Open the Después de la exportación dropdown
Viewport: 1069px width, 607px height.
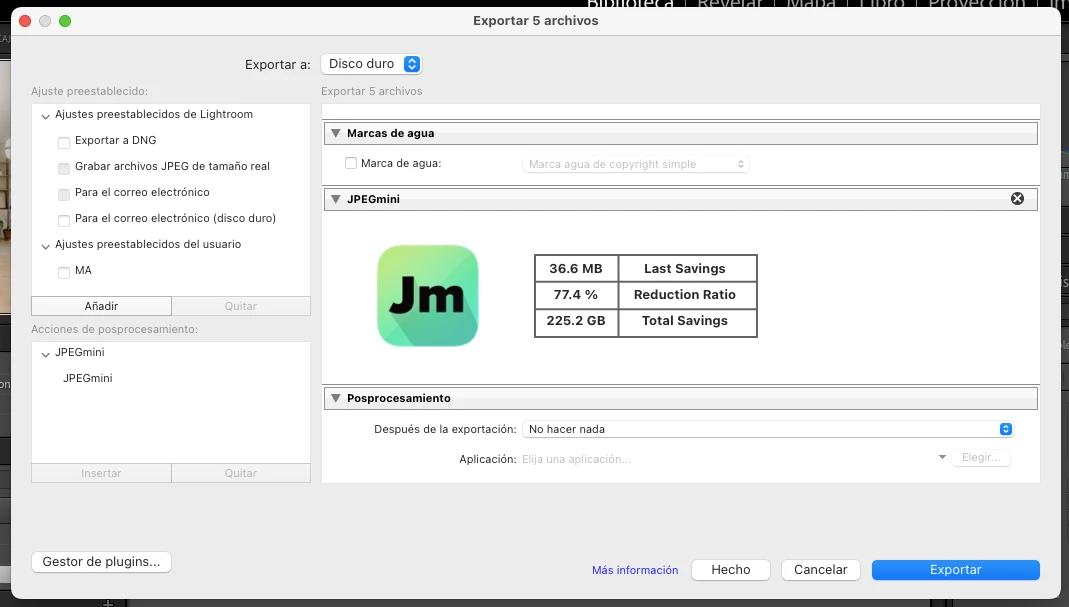click(768, 429)
